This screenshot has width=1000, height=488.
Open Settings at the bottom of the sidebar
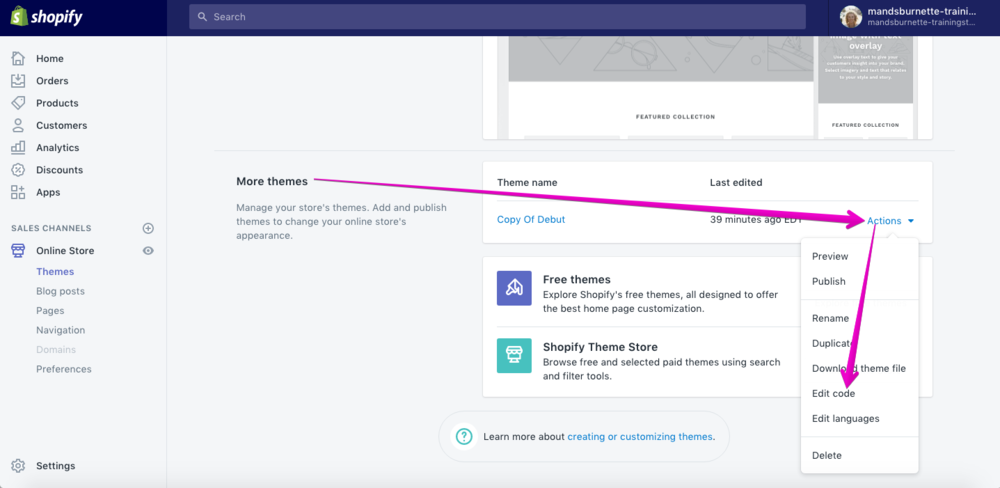tap(55, 466)
